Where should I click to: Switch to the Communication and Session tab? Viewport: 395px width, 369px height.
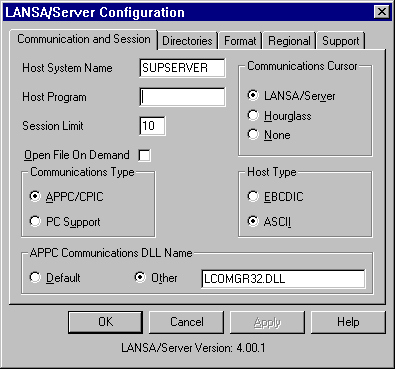pos(84,39)
